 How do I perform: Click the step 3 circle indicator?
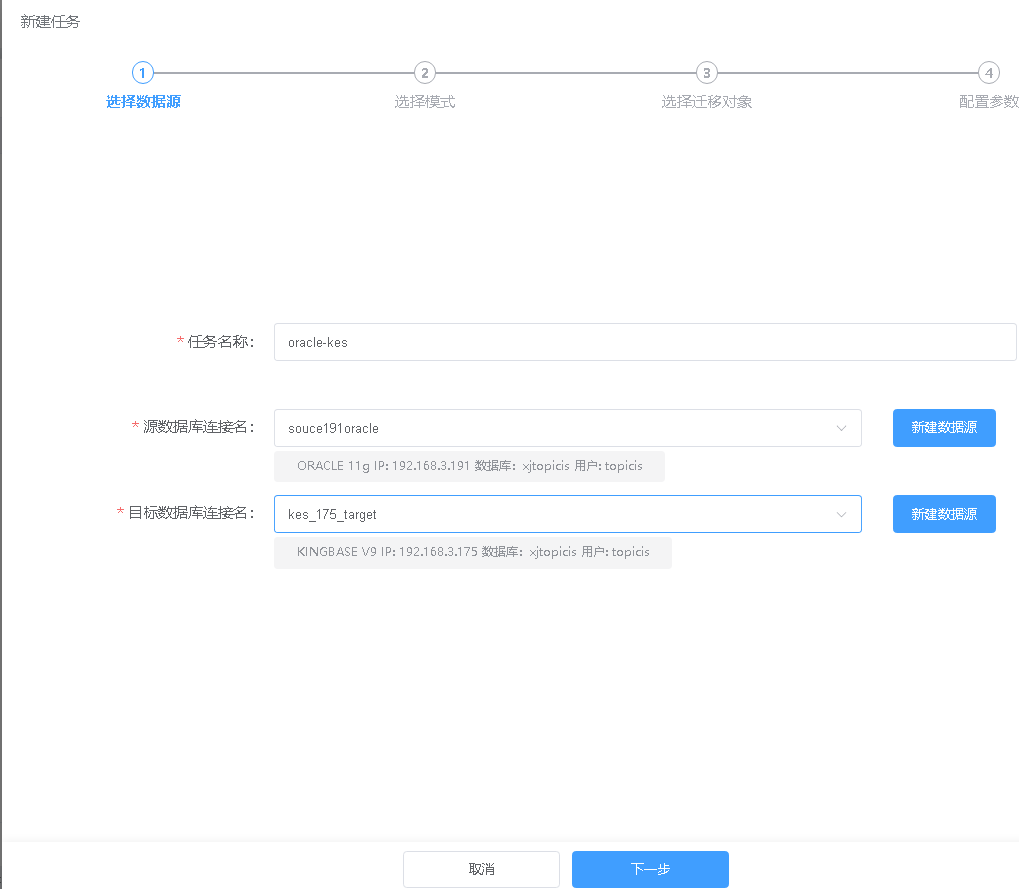(707, 73)
